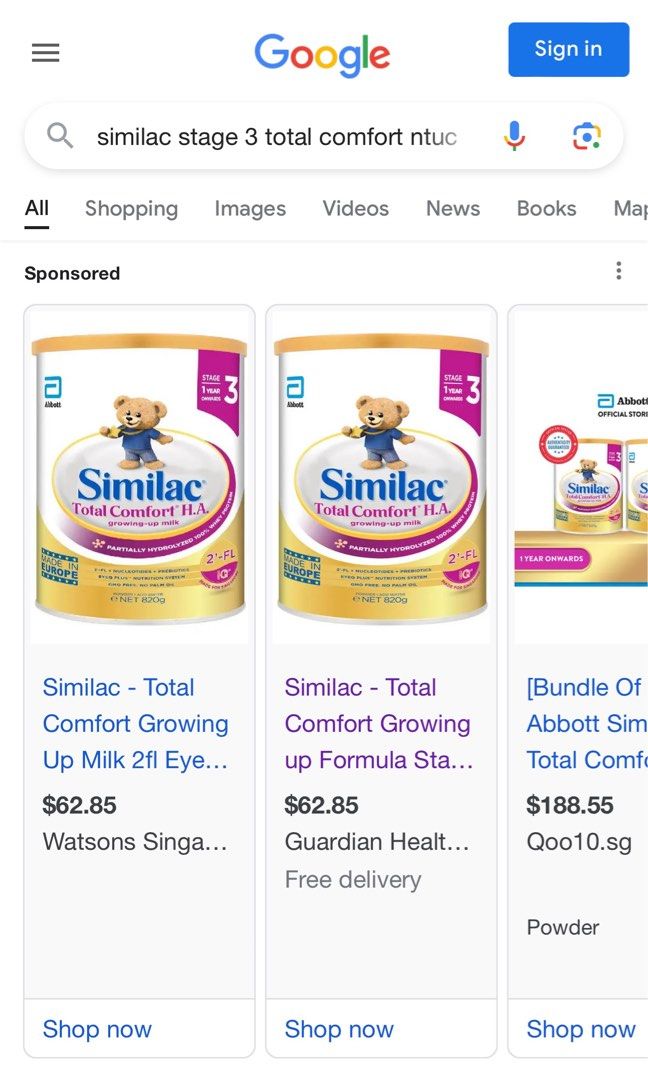Open the Sponsored ads options three-dot menu
Viewport: 648px width, 1080px height.
(618, 270)
